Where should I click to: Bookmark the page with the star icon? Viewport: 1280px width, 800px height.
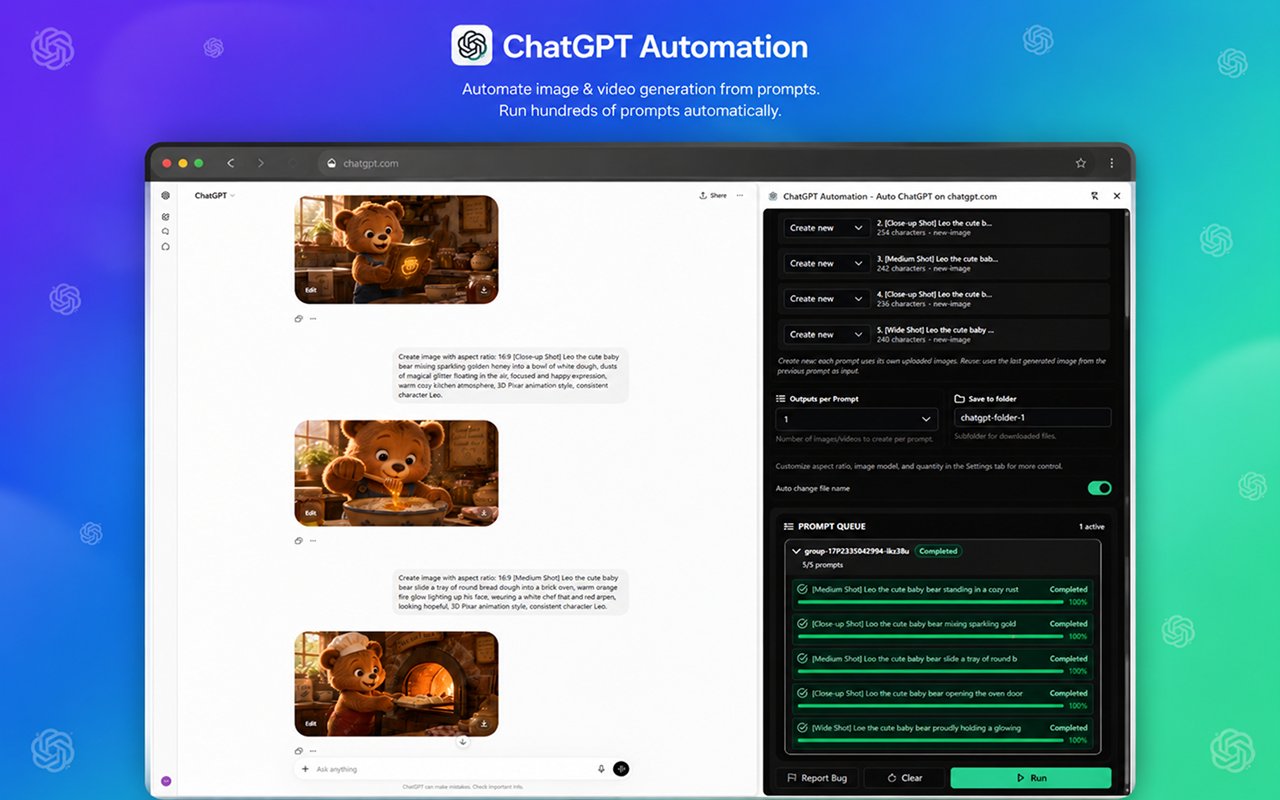pyautogui.click(x=1081, y=163)
